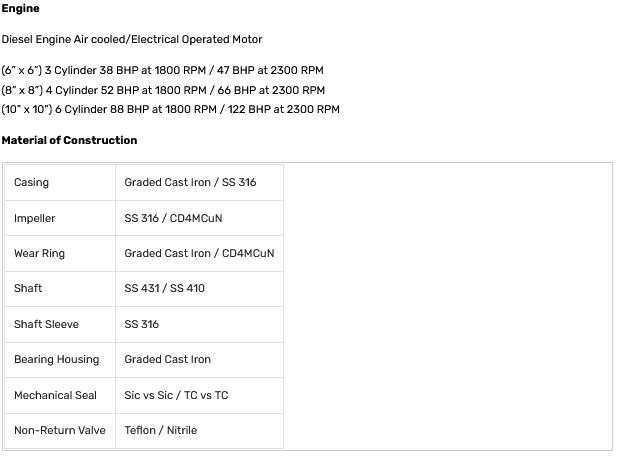Select the 3 Cylinder 38 BHP specification line
Screen dimensions: 618x459
pos(162,71)
